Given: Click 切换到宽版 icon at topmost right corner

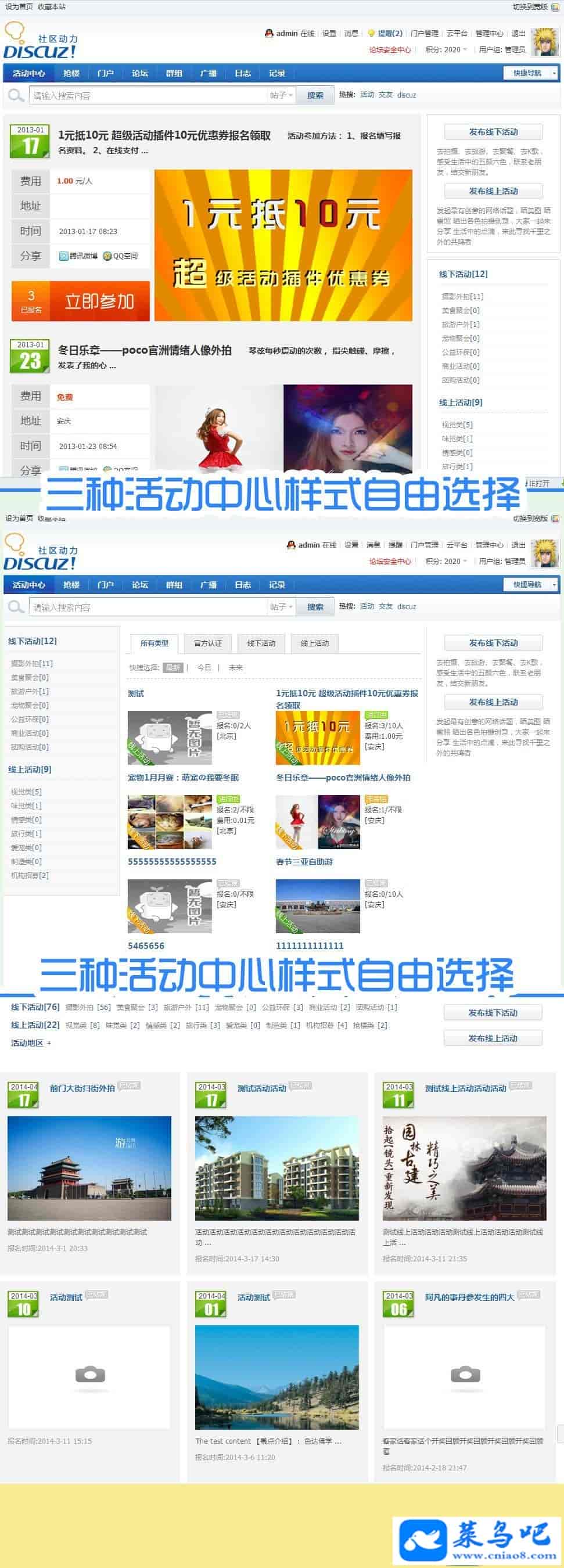Looking at the screenshot, I should pyautogui.click(x=555, y=8).
